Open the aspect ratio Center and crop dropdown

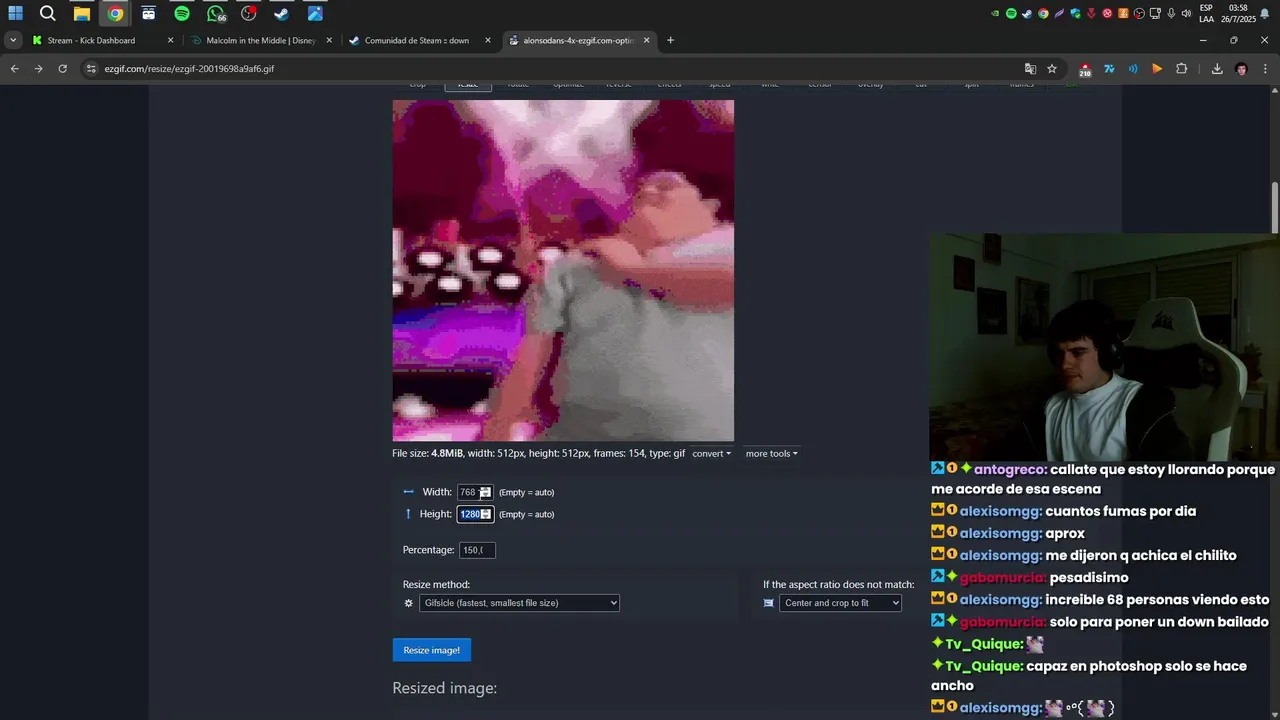(x=840, y=603)
